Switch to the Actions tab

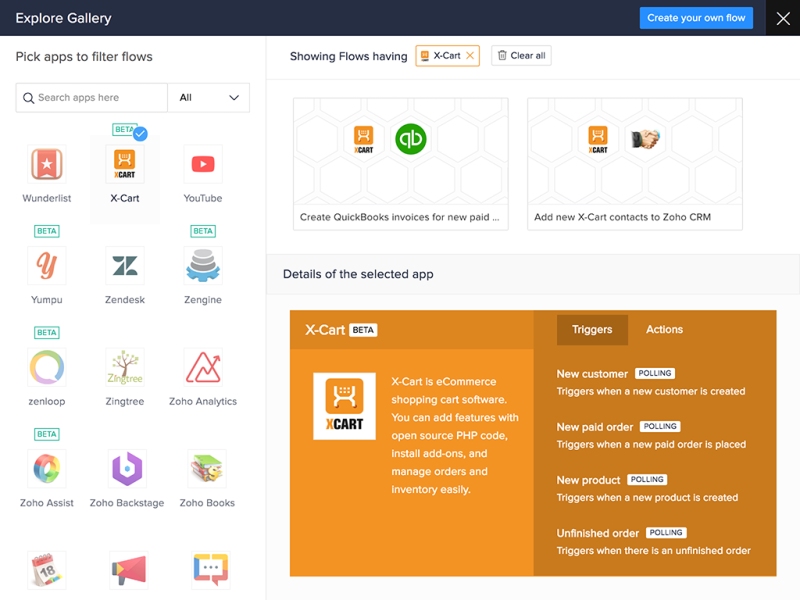coord(664,330)
